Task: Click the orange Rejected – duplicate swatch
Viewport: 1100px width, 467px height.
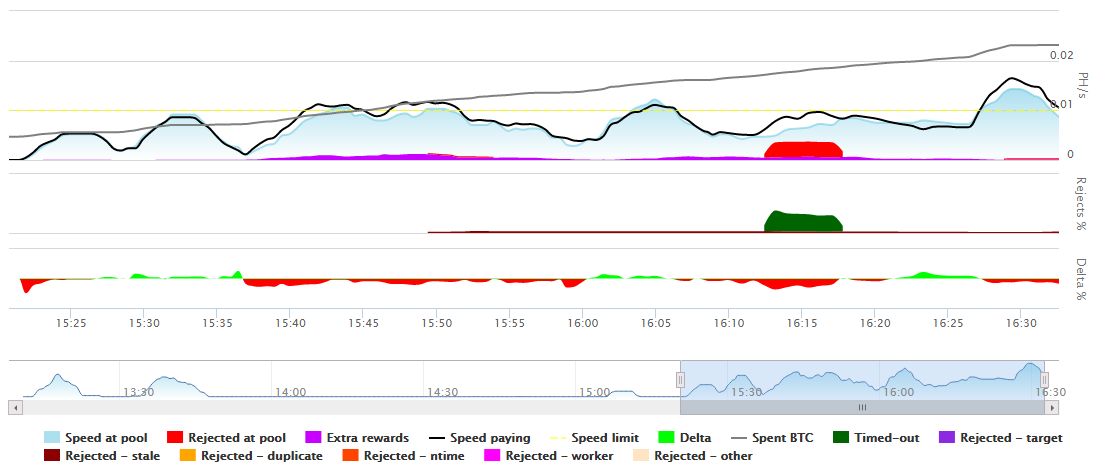Action: (x=187, y=456)
